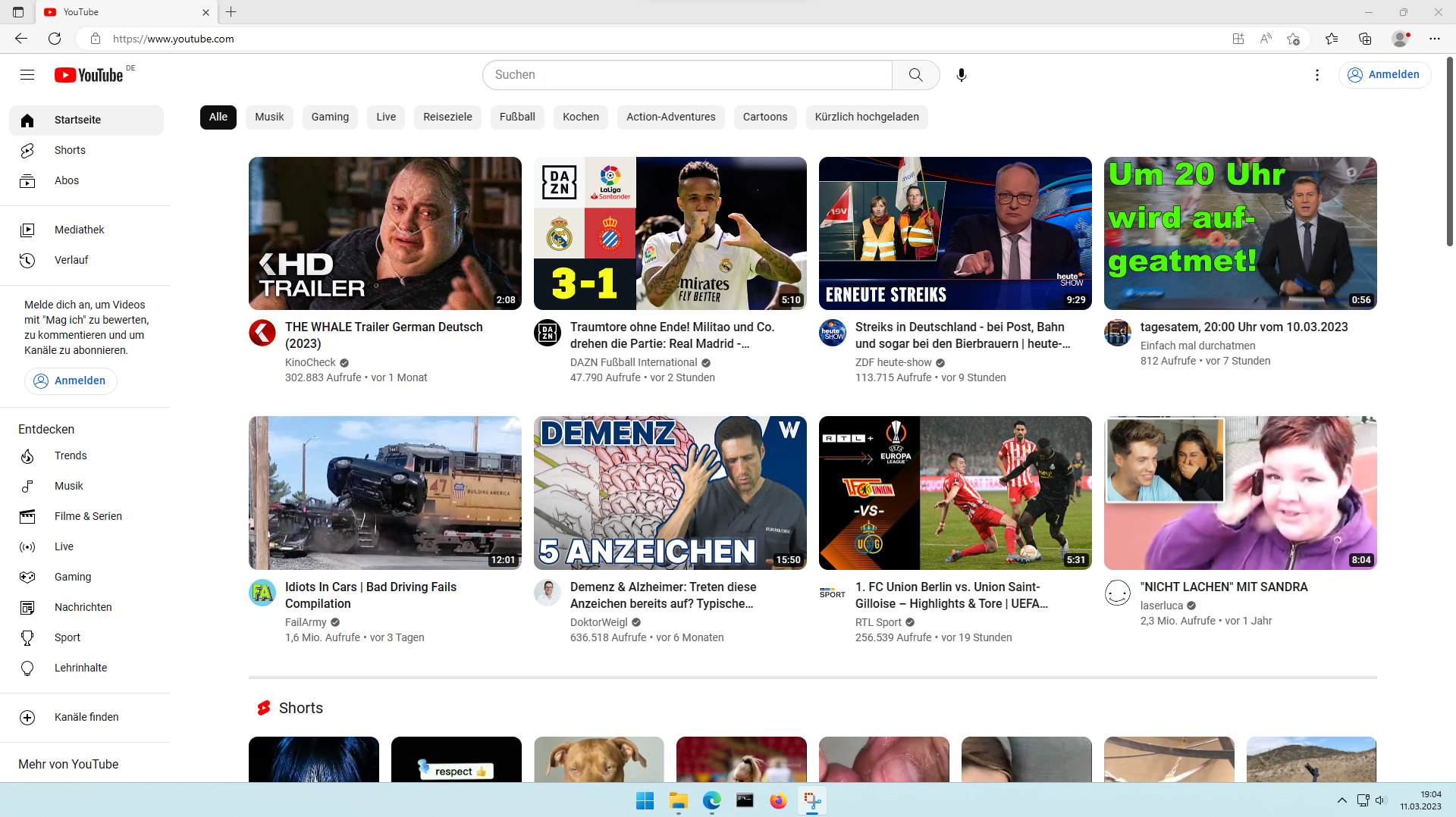Show hidden system tray icons
Viewport: 1456px width, 817px height.
[x=1342, y=800]
